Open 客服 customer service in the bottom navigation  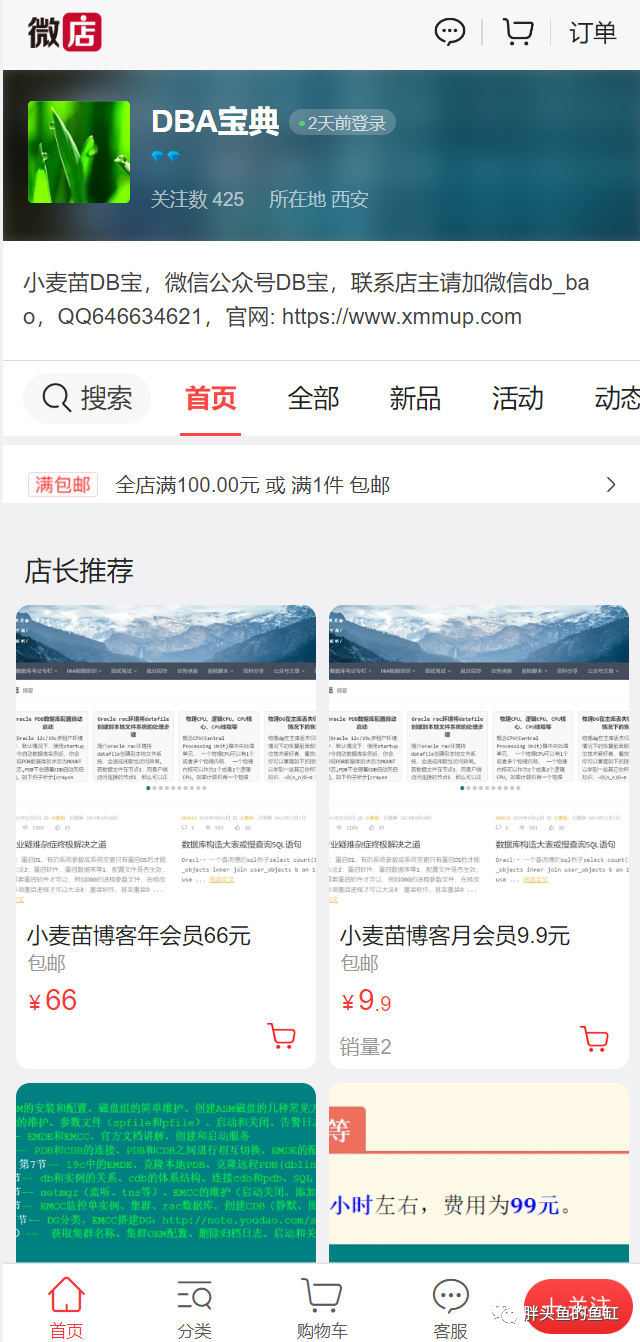coord(450,1307)
